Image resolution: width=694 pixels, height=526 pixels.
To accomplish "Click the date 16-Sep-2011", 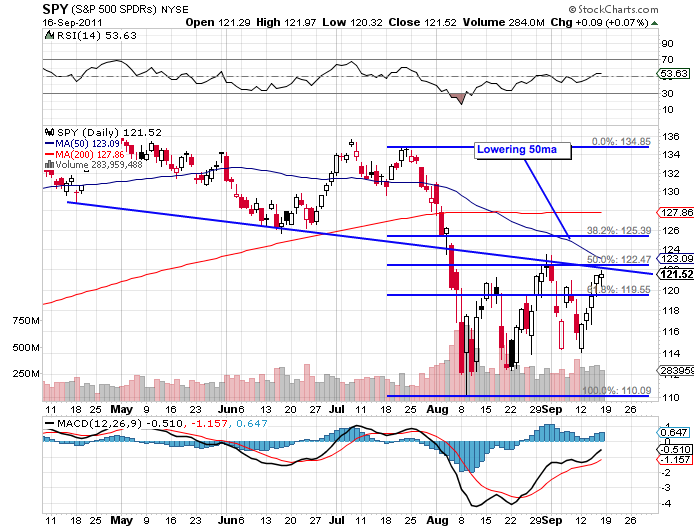I will click(72, 23).
